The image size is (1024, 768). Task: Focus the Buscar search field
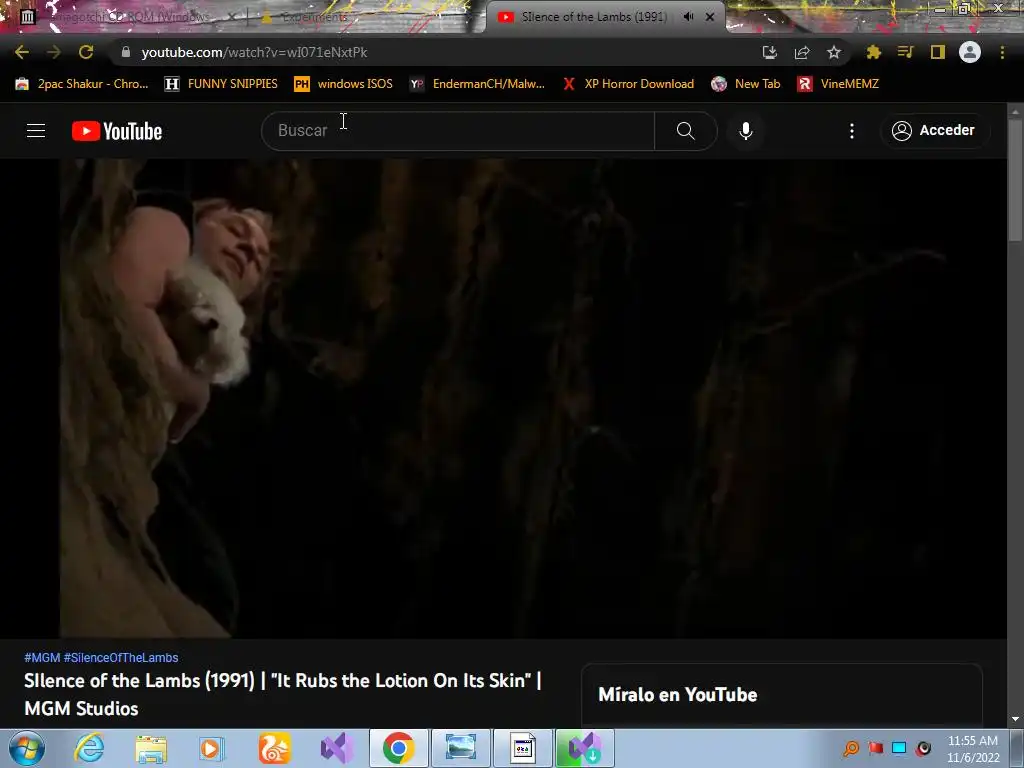[458, 131]
